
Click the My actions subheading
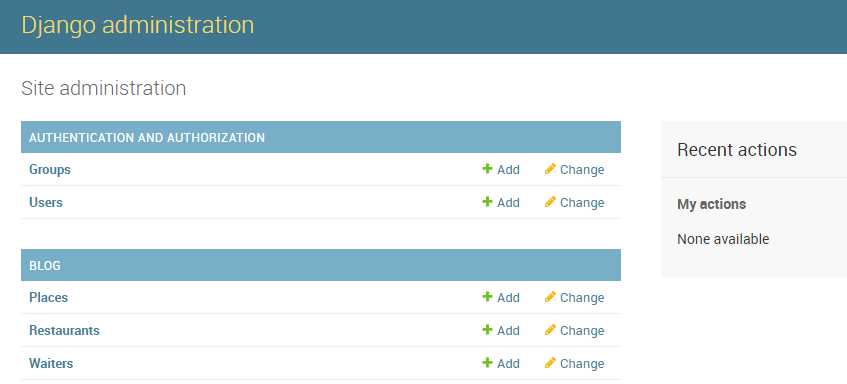click(x=711, y=204)
